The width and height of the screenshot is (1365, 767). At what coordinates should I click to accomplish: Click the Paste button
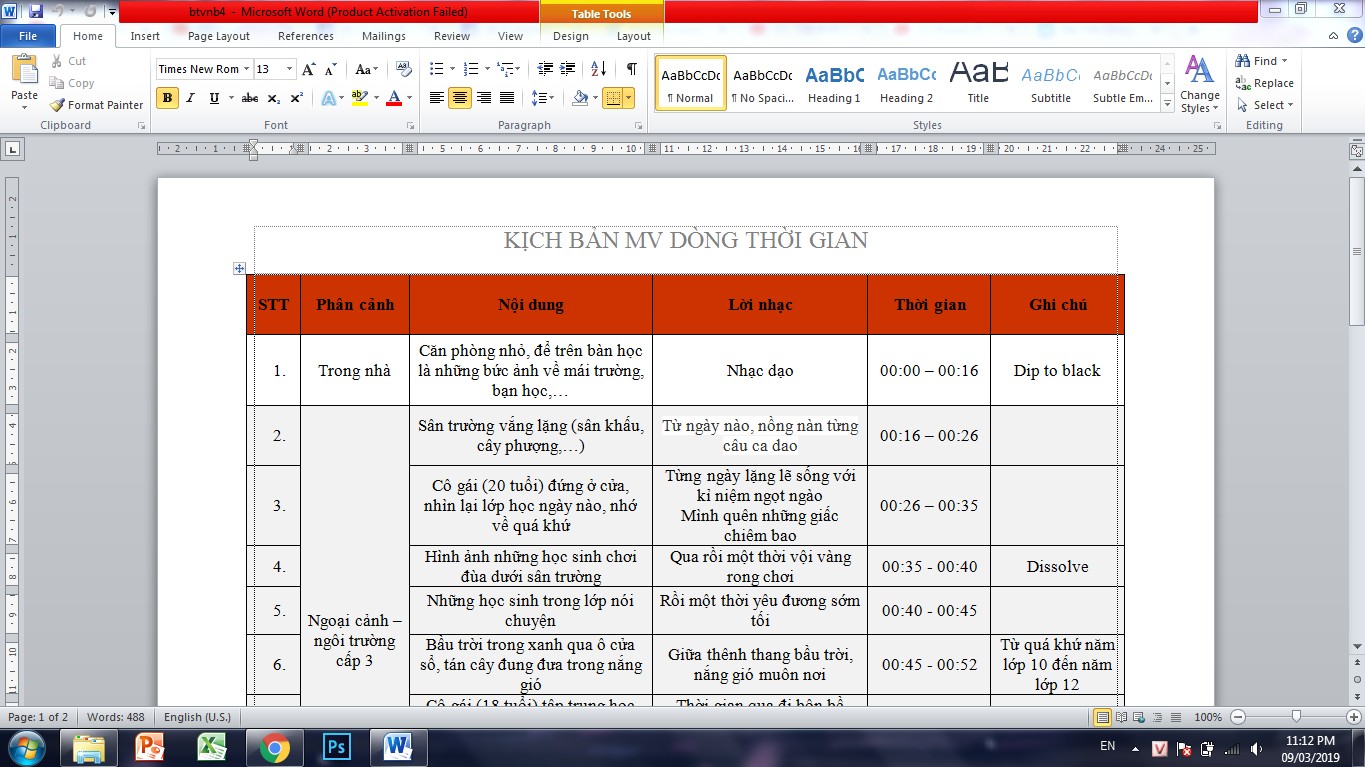[24, 81]
